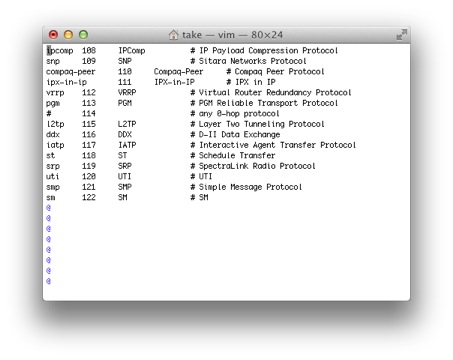Click the home folder icon in the title bar
The width and height of the screenshot is (453, 360).
pos(173,35)
